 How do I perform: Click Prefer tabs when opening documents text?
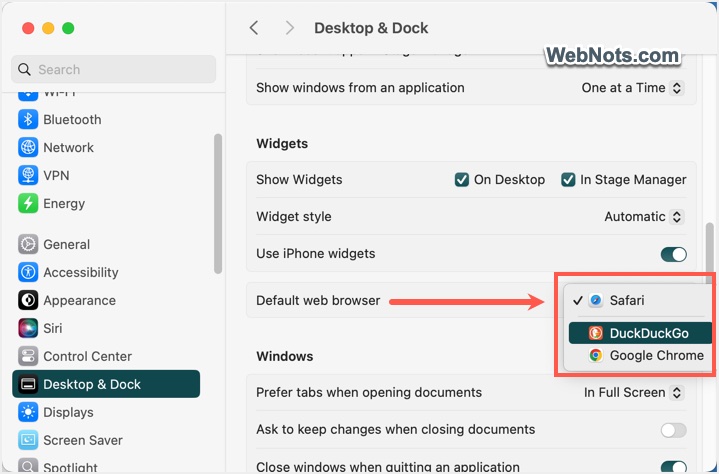[x=369, y=392]
